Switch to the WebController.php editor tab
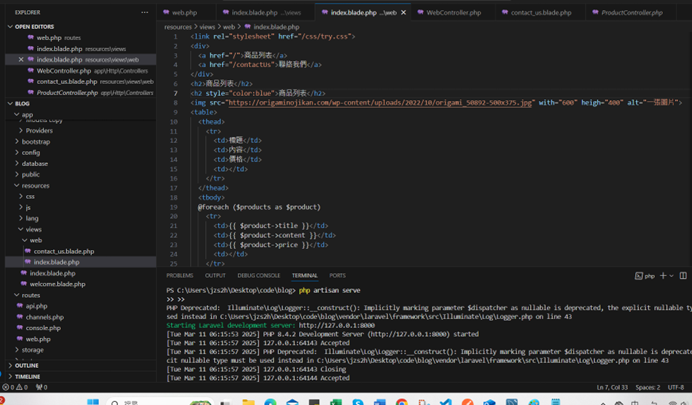 [x=453, y=13]
